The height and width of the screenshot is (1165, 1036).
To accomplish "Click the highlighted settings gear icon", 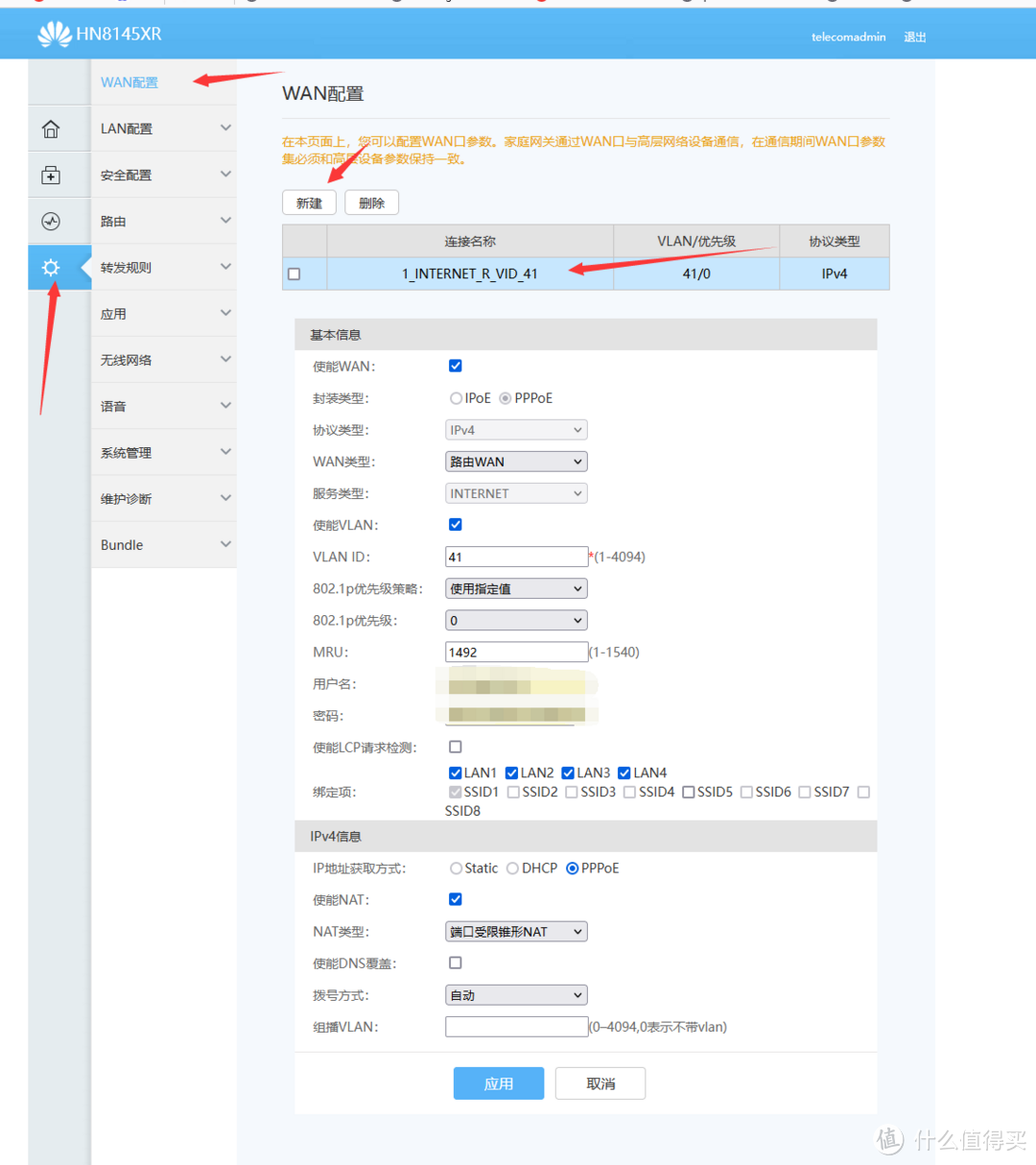I will (50, 268).
